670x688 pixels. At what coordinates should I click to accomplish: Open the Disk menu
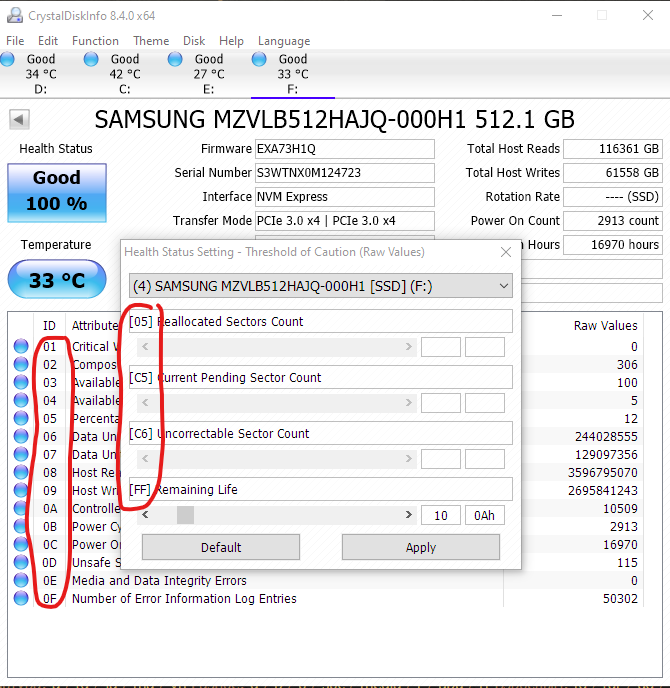click(194, 41)
